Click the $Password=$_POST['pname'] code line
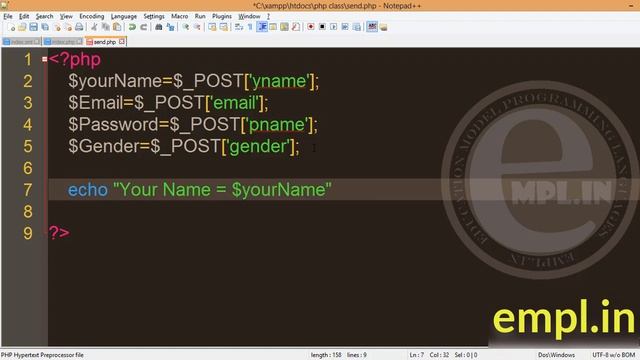 (193, 124)
